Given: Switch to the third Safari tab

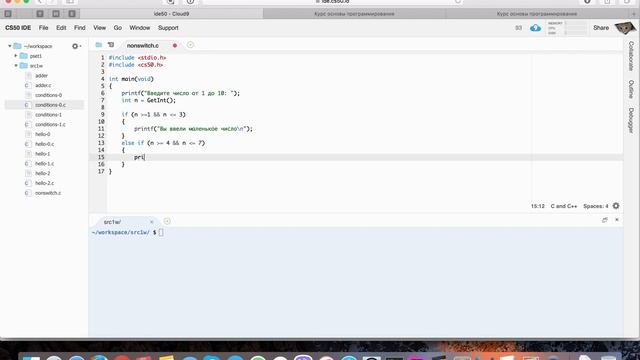Looking at the screenshot, I should 537,13.
